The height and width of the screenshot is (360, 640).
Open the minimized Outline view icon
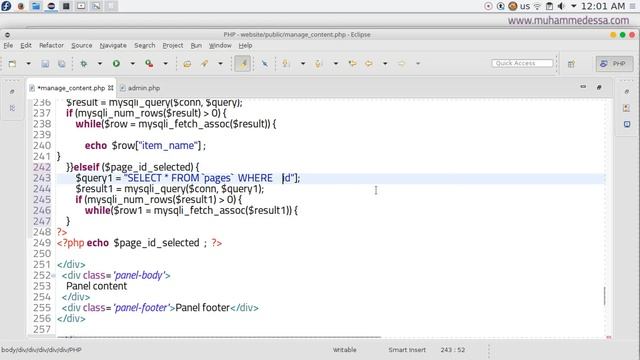627,108
